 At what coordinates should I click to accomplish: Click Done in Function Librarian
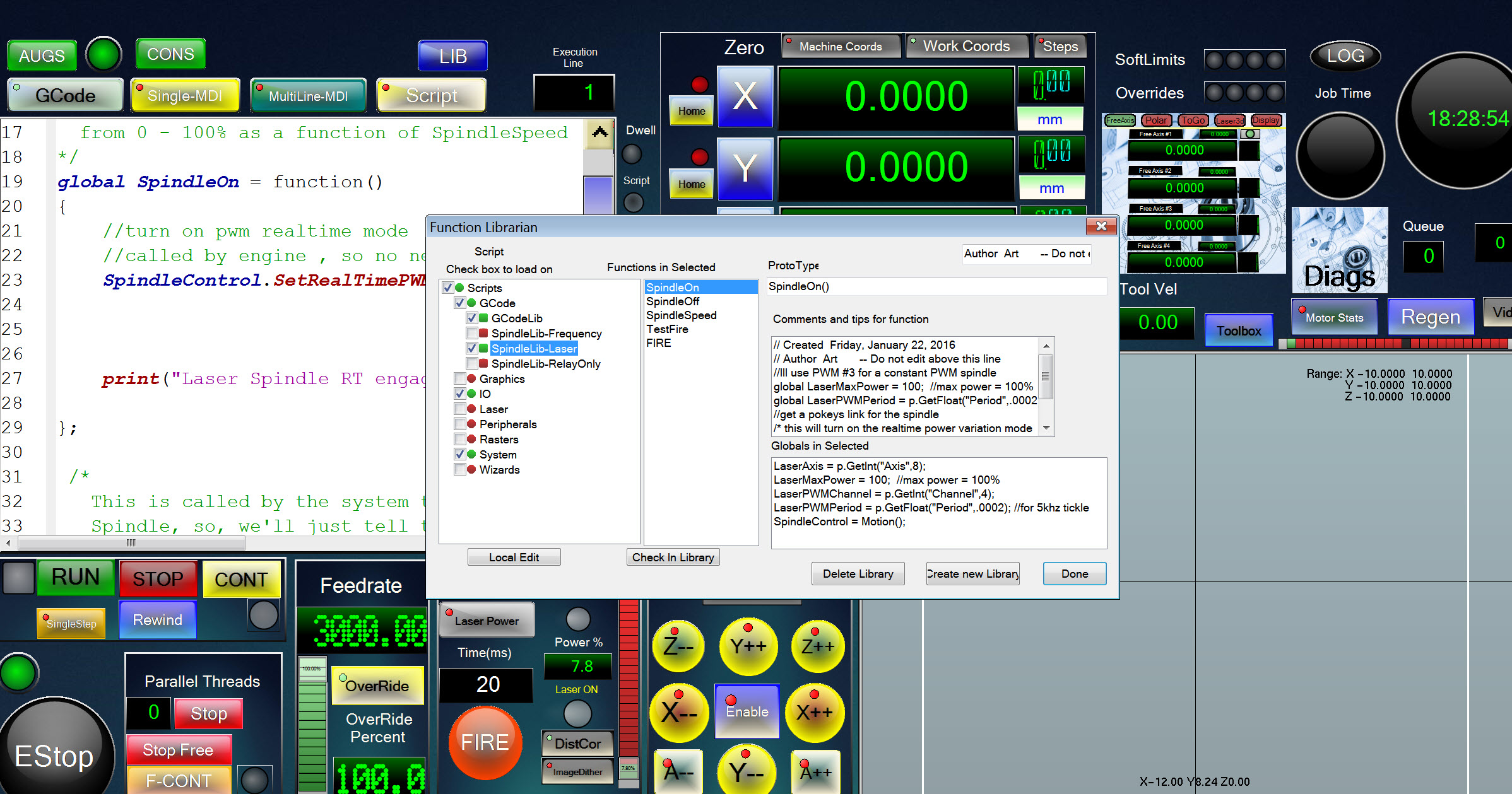1074,573
